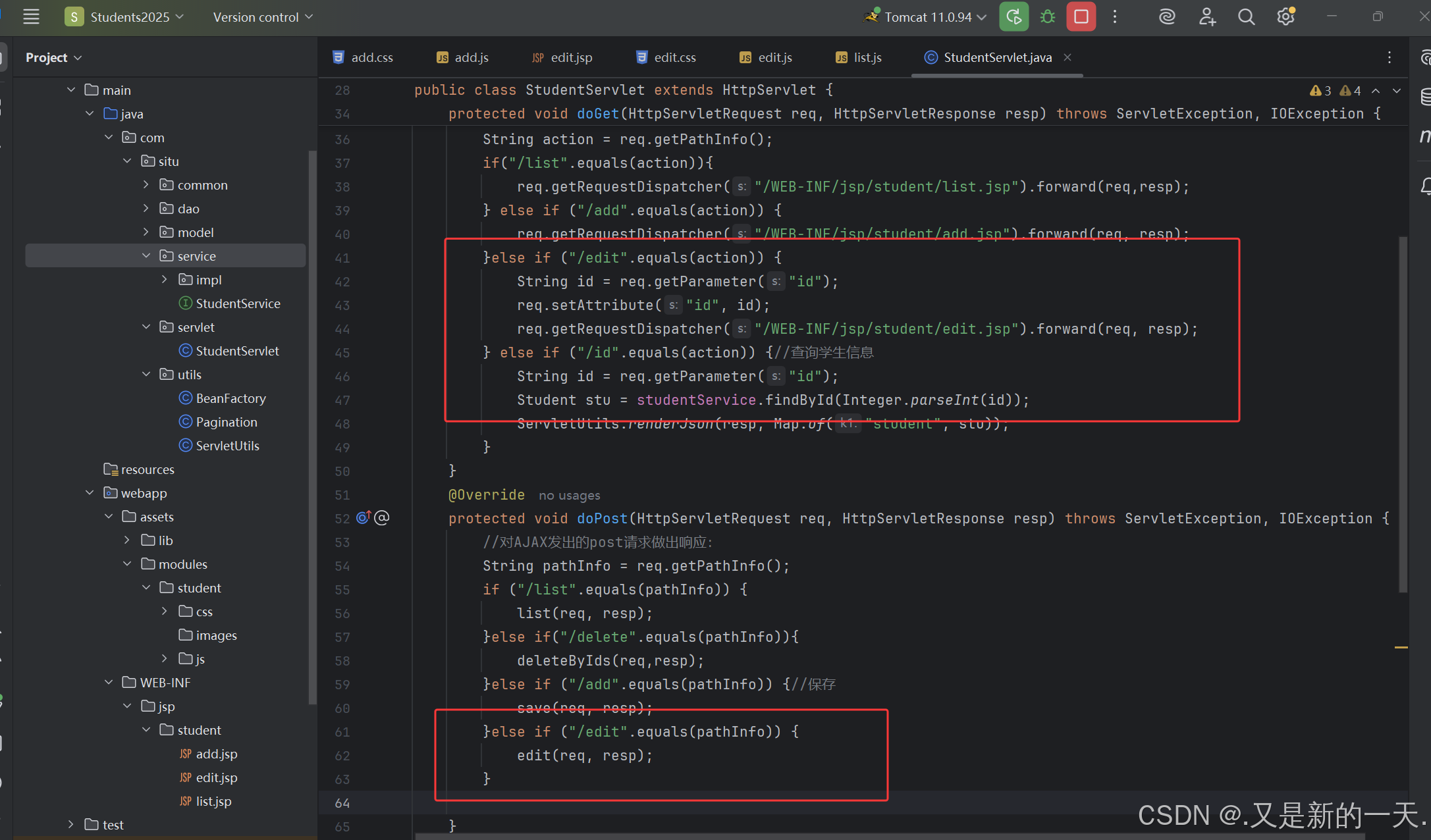
Task: Expand the dao package
Action: [x=146, y=209]
